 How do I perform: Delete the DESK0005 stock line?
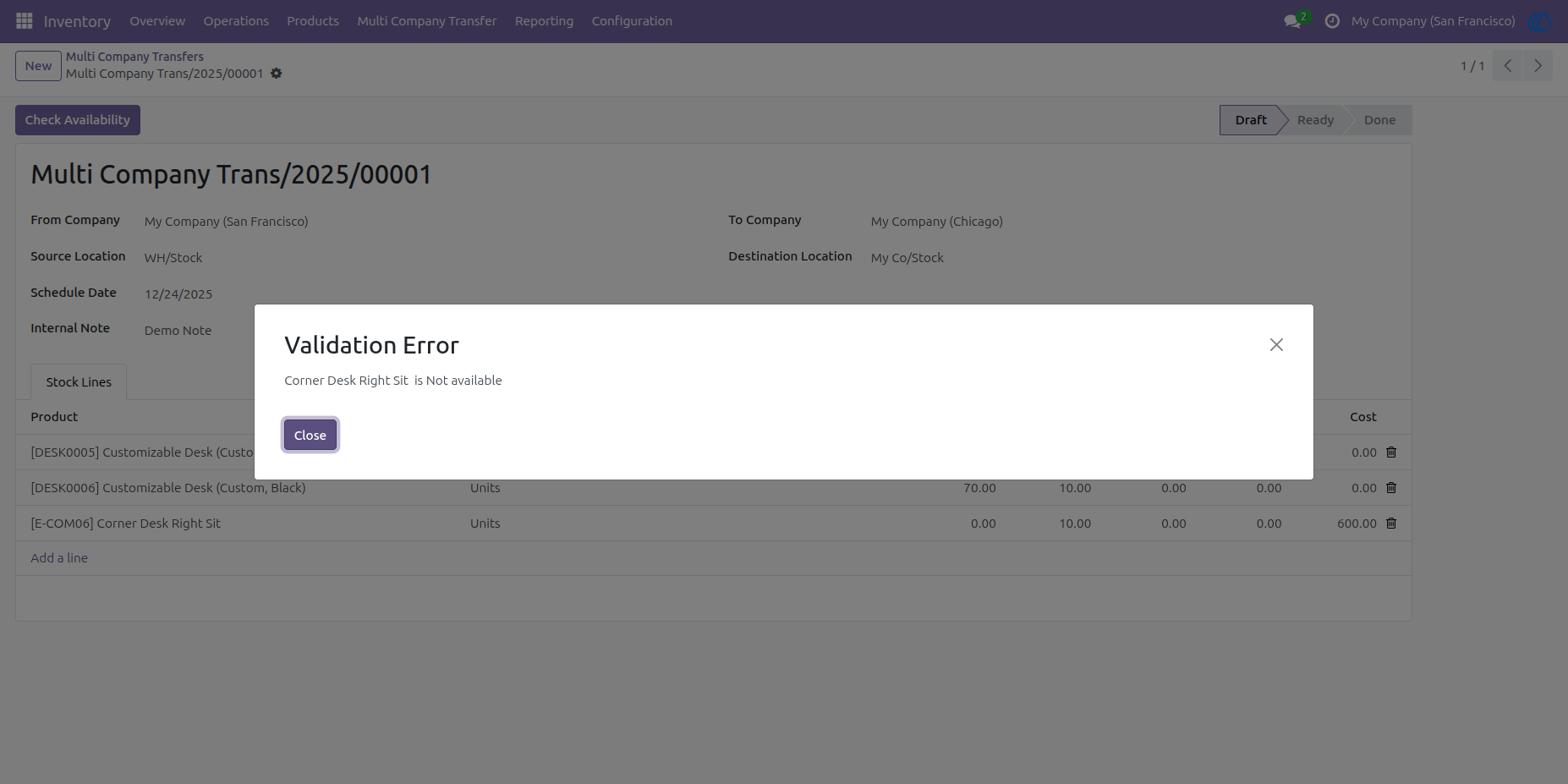coord(1391,452)
